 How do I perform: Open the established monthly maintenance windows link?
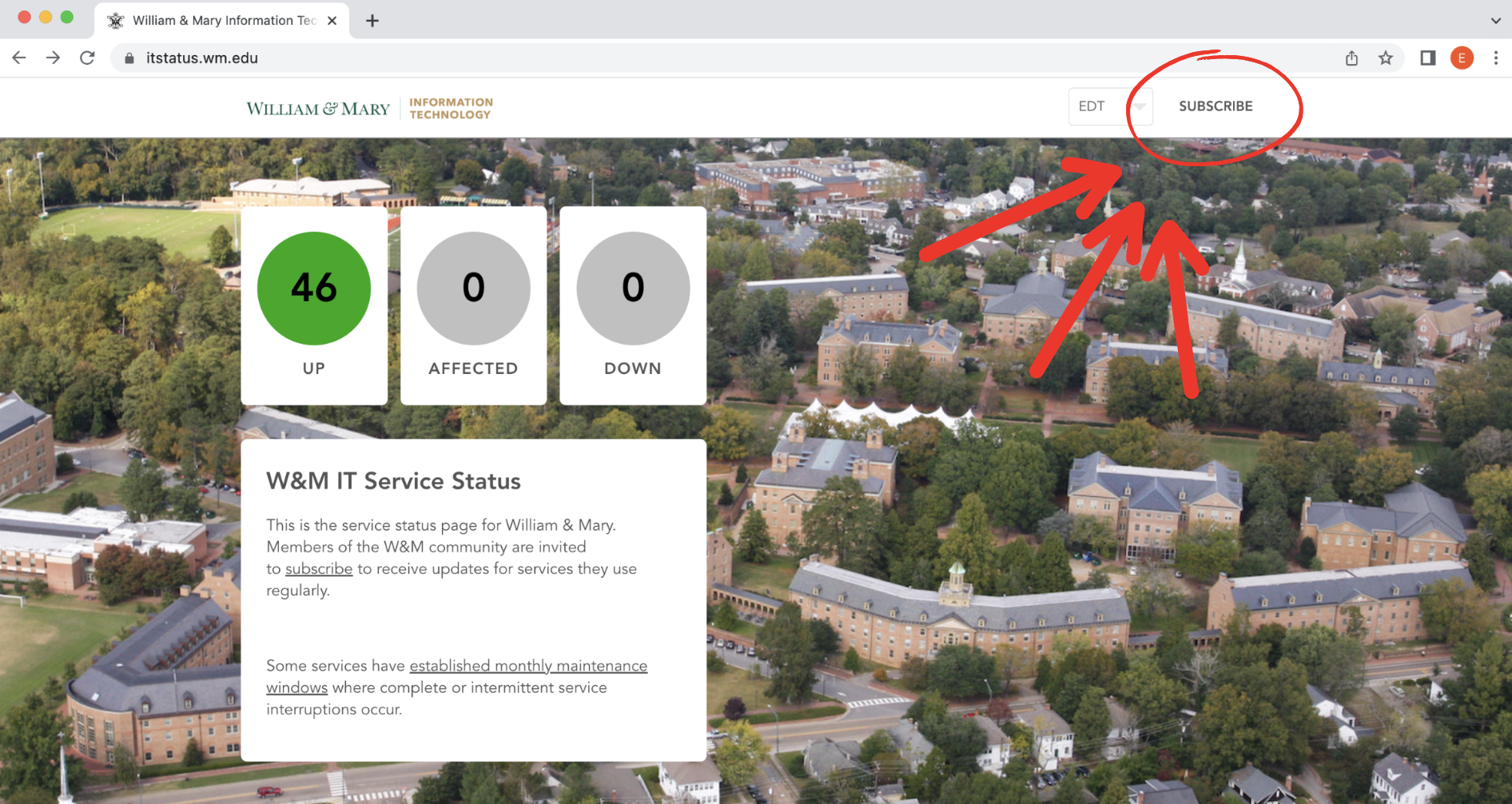[527, 666]
